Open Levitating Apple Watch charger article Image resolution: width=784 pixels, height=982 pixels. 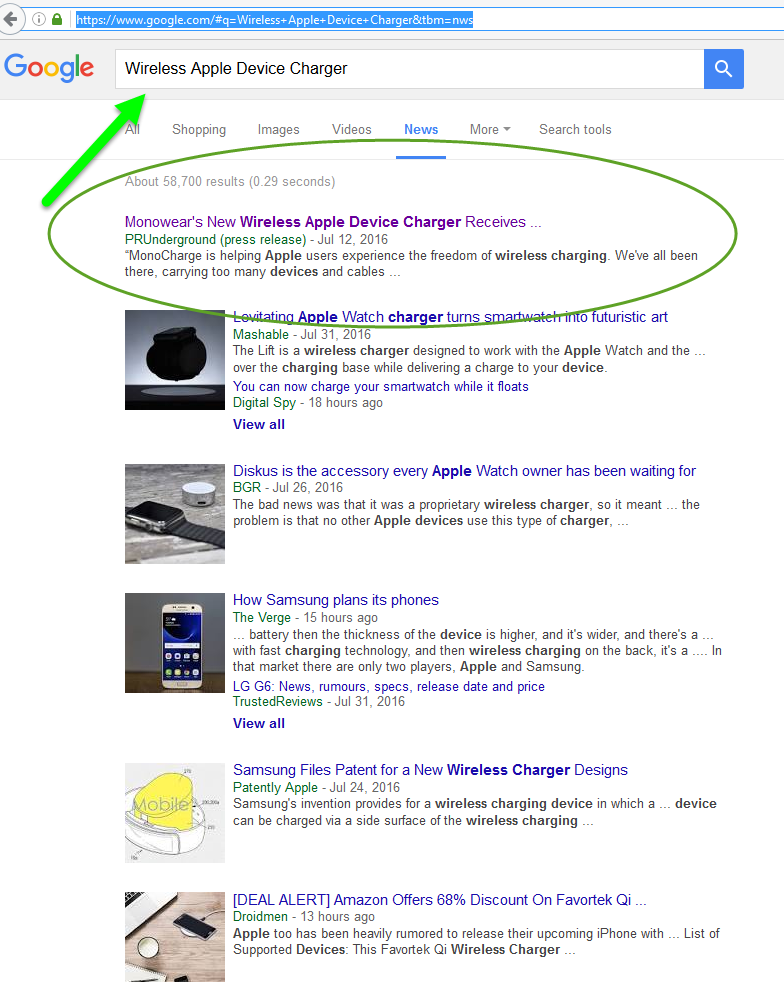pos(450,317)
